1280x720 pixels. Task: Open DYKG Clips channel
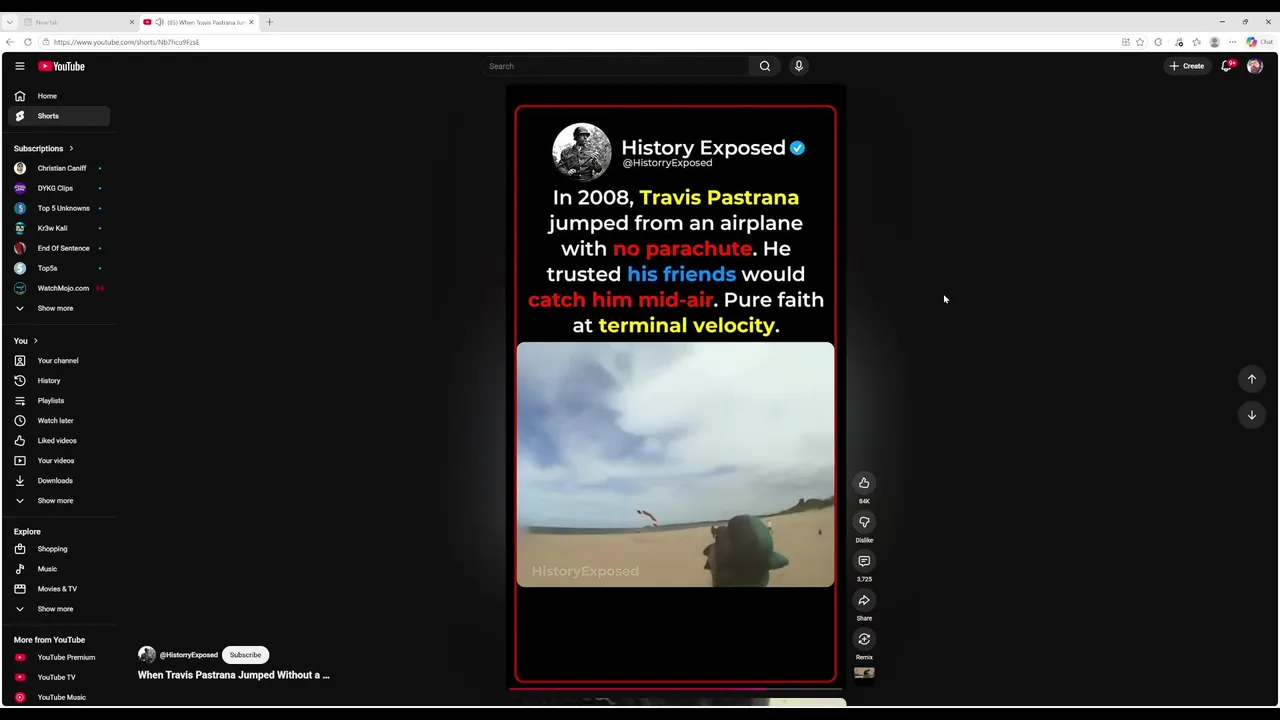click(x=59, y=188)
